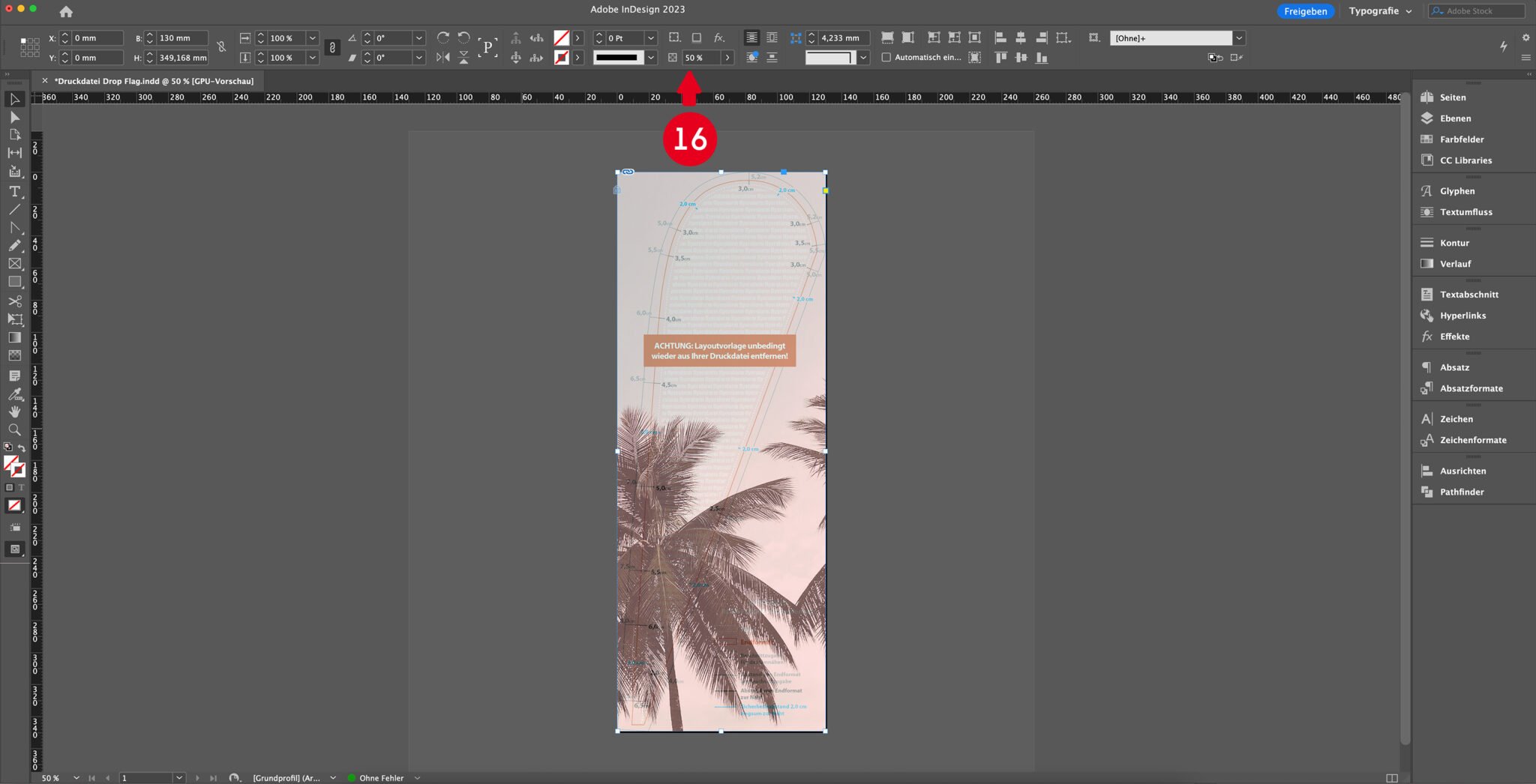Viewport: 1536px width, 784px height.
Task: Activate the Zoom tool
Action: coord(14,429)
